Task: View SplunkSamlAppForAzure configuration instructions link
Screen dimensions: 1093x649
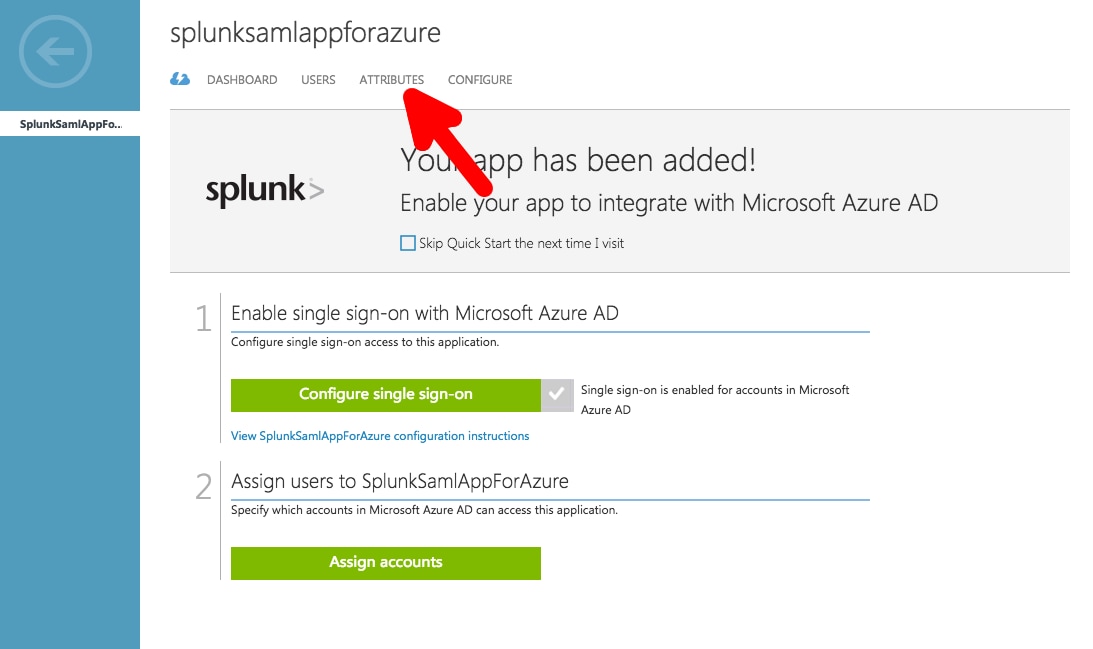Action: pos(380,436)
